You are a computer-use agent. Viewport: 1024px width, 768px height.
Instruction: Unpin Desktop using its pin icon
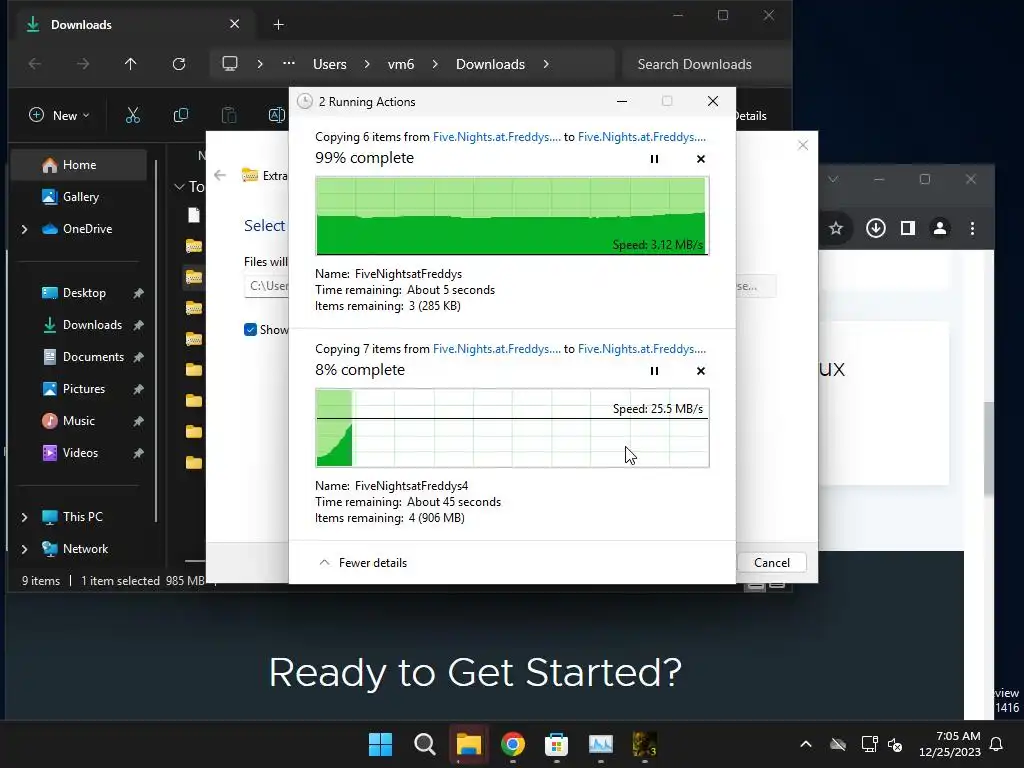(x=138, y=293)
